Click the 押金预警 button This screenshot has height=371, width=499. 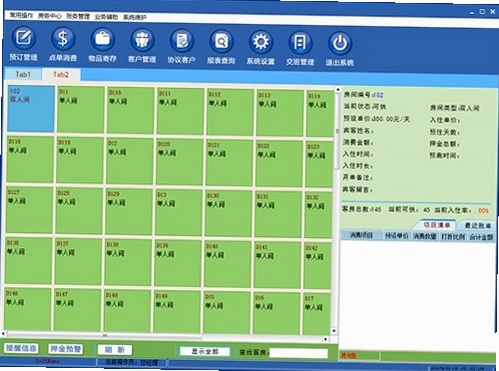pyautogui.click(x=66, y=349)
